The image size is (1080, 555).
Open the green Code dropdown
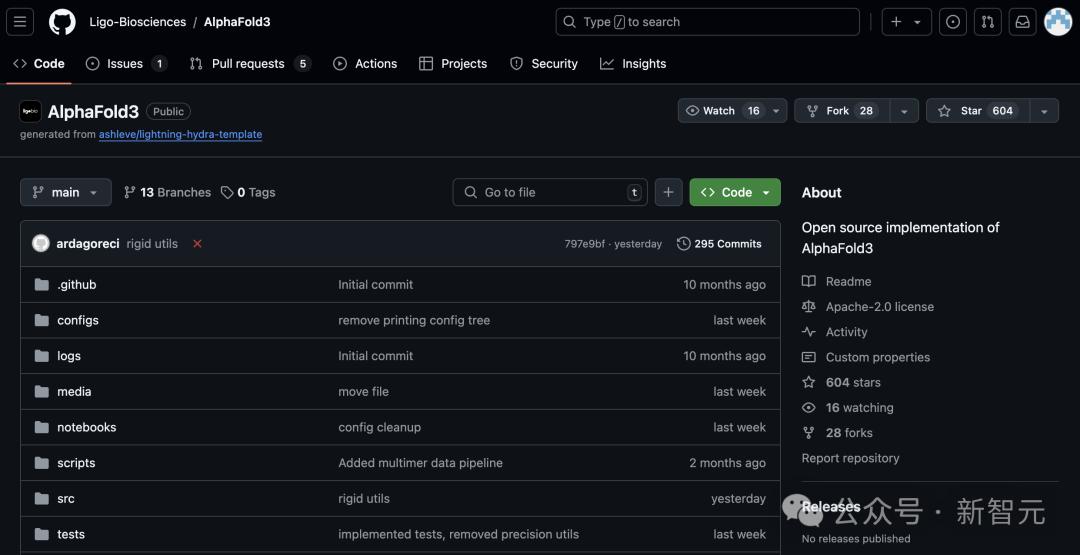point(735,192)
